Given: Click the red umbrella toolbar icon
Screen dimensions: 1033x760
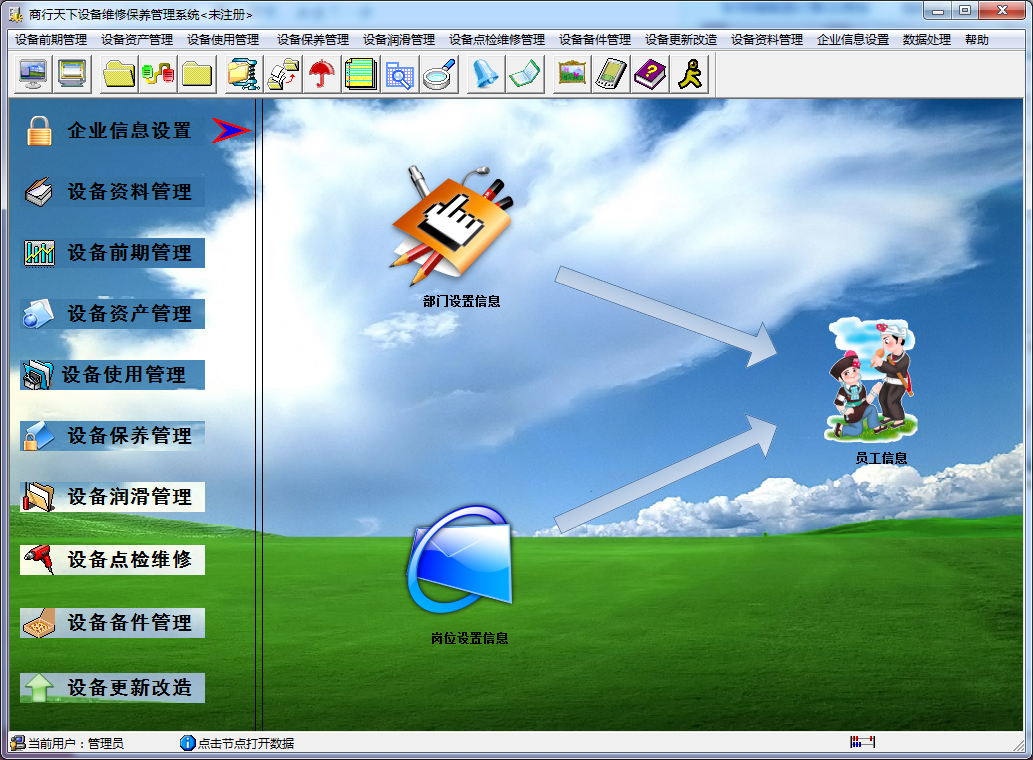Looking at the screenshot, I should [x=321, y=74].
